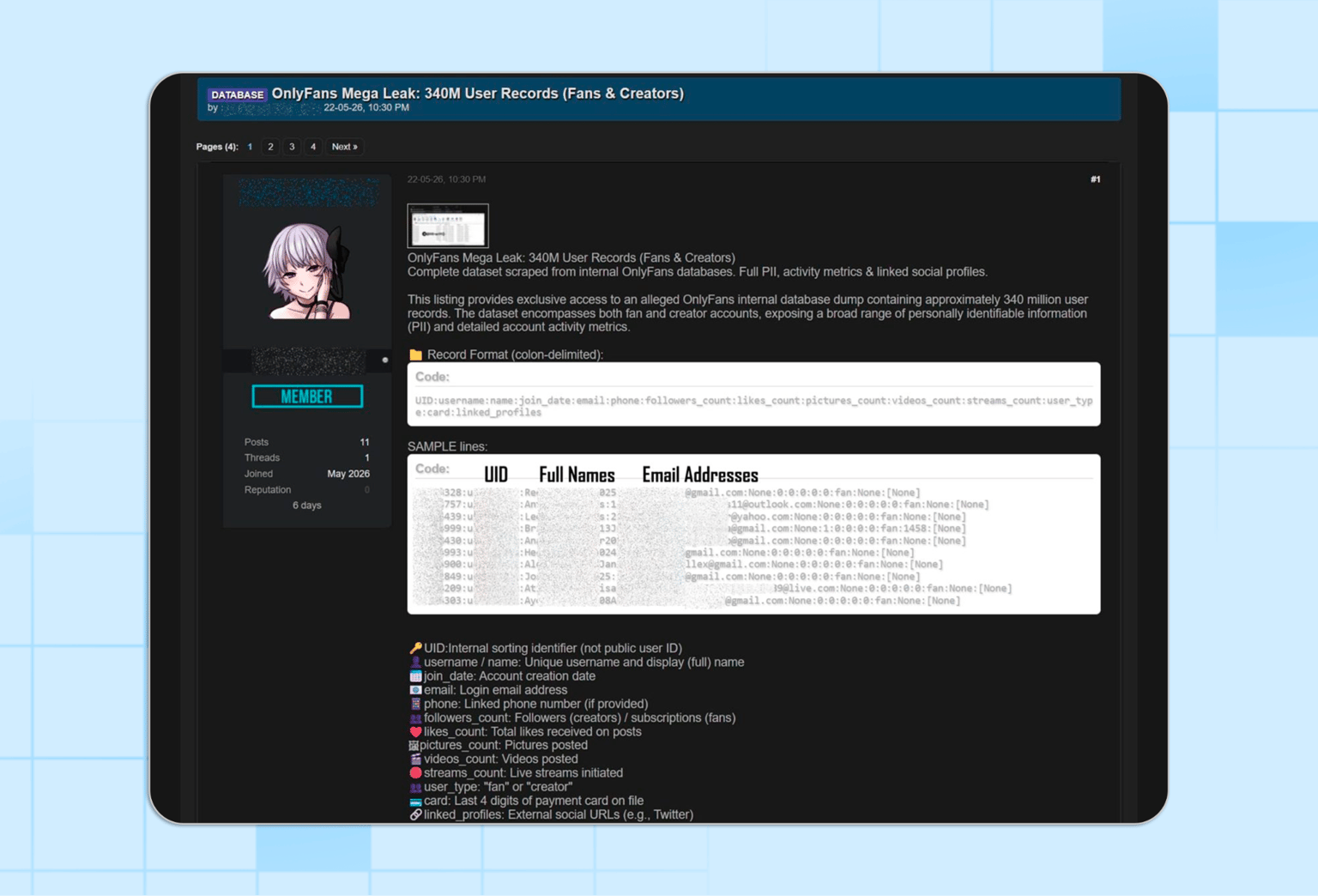This screenshot has height=896, width=1318.
Task: Click the calendar icon beside join_date
Action: 415,675
